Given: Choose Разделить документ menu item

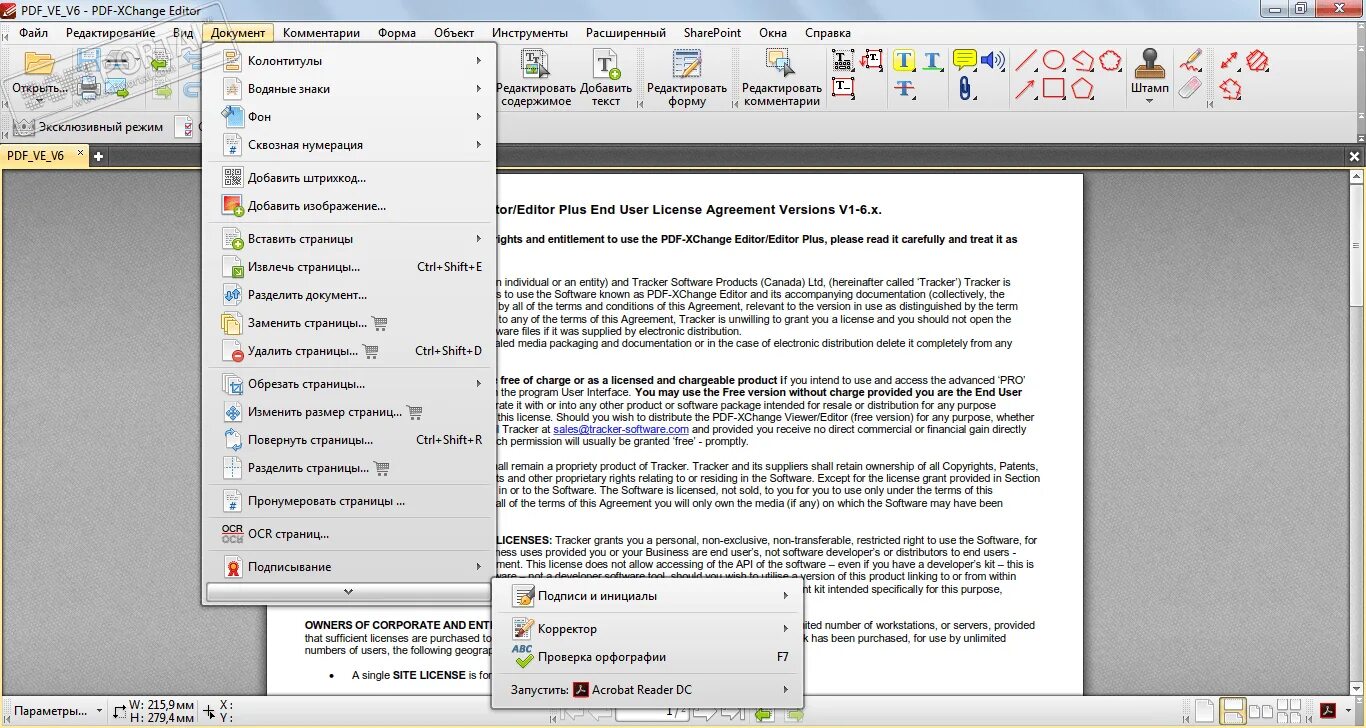Looking at the screenshot, I should (348, 295).
